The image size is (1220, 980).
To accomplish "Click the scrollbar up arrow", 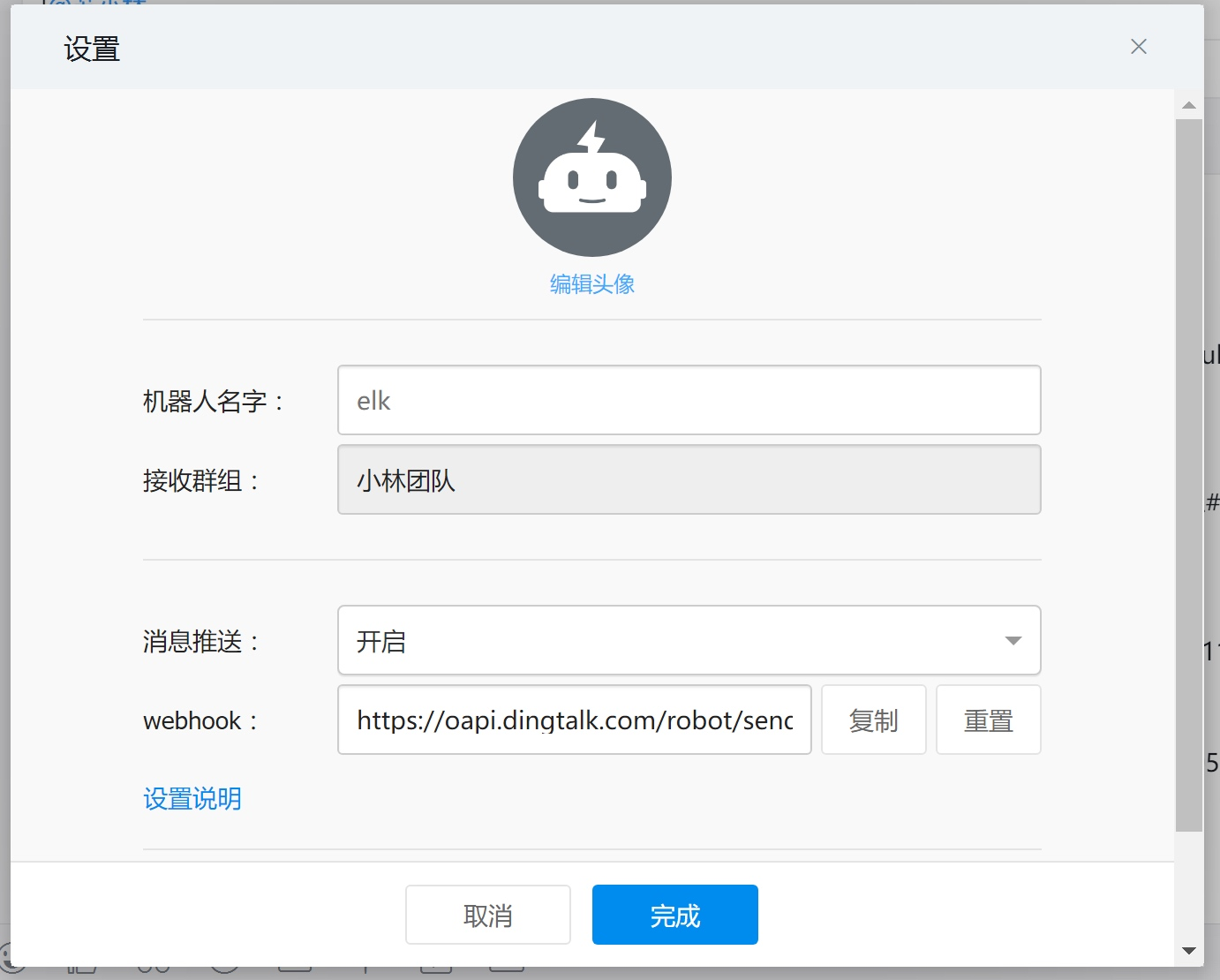I will (1189, 105).
